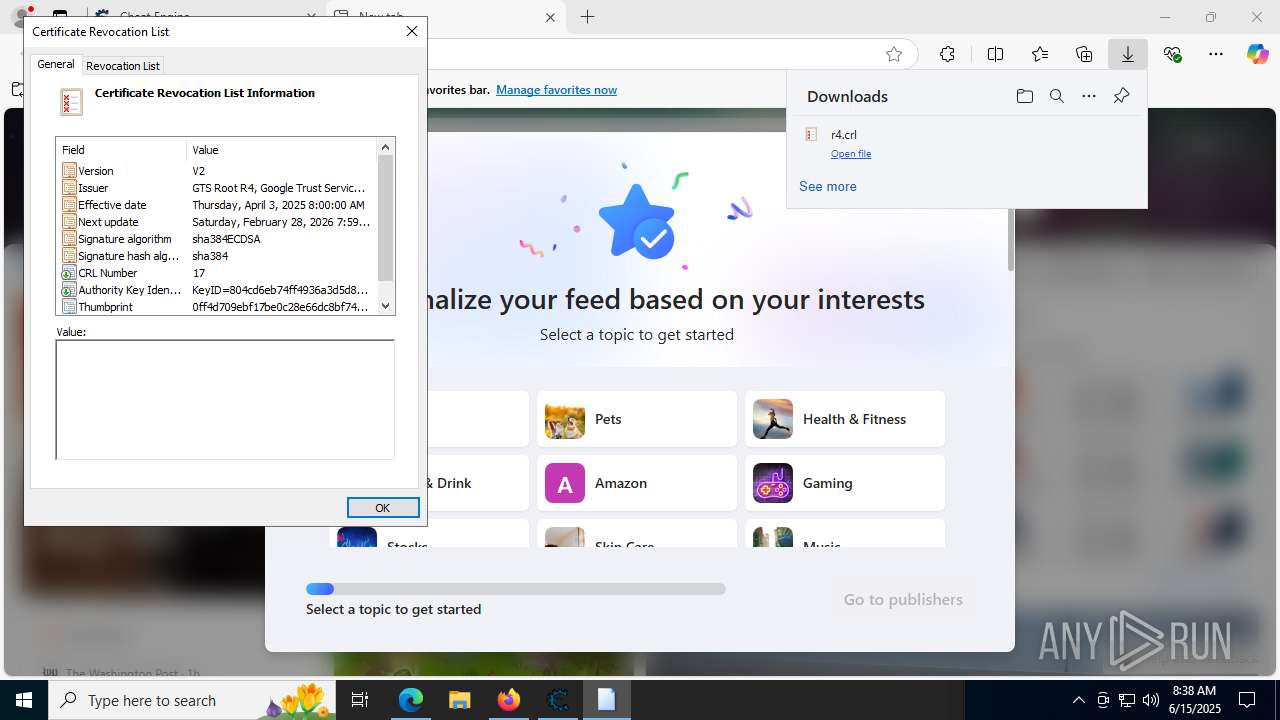Open Microsoft Edge from the taskbar
1280x720 pixels.
411,700
